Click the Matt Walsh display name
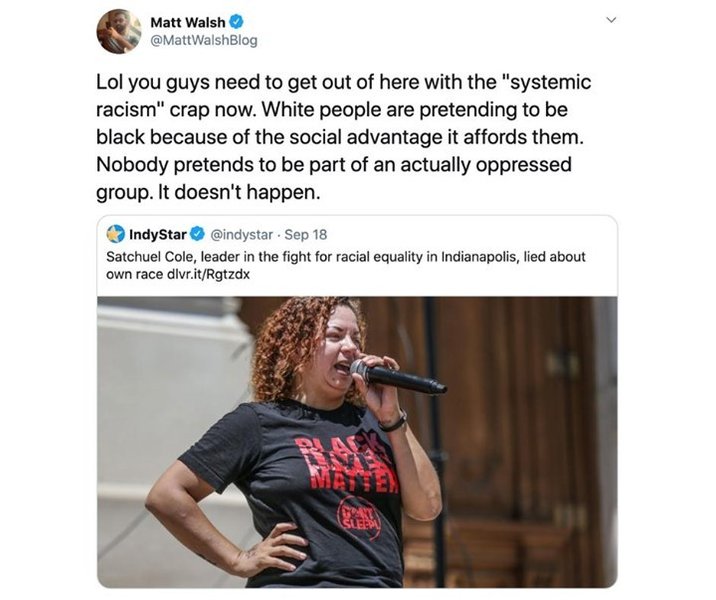The width and height of the screenshot is (716, 600). point(188,22)
